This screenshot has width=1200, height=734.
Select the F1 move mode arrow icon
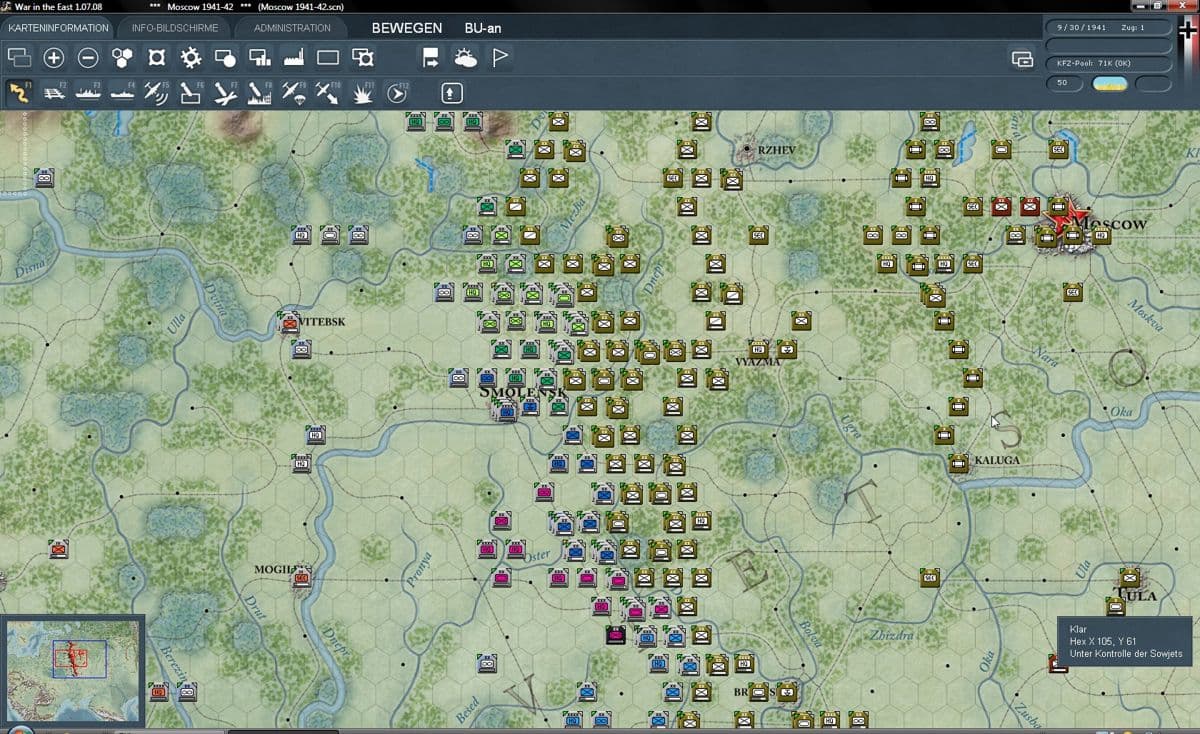coord(20,92)
